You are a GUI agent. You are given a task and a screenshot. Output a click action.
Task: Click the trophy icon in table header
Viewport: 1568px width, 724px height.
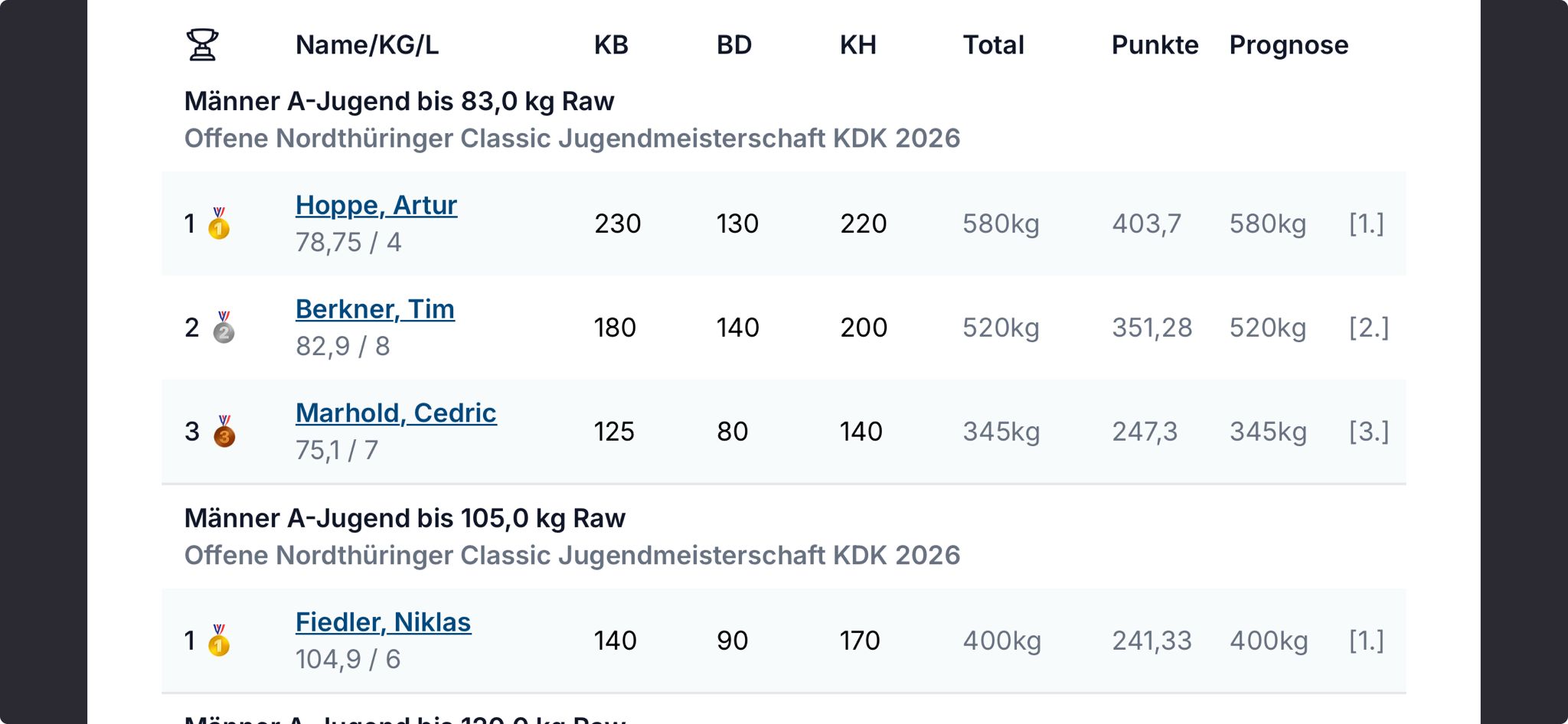(202, 44)
